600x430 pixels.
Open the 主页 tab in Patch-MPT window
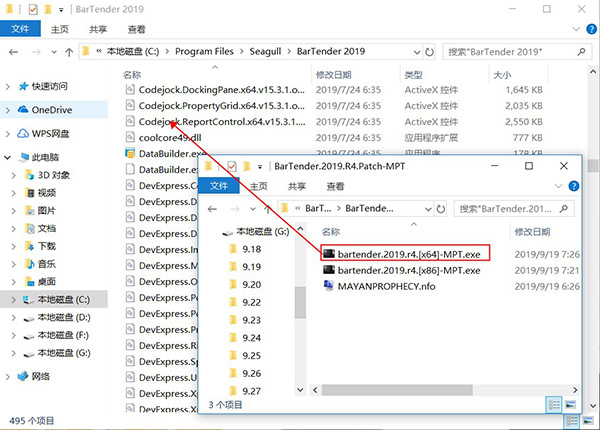click(259, 186)
